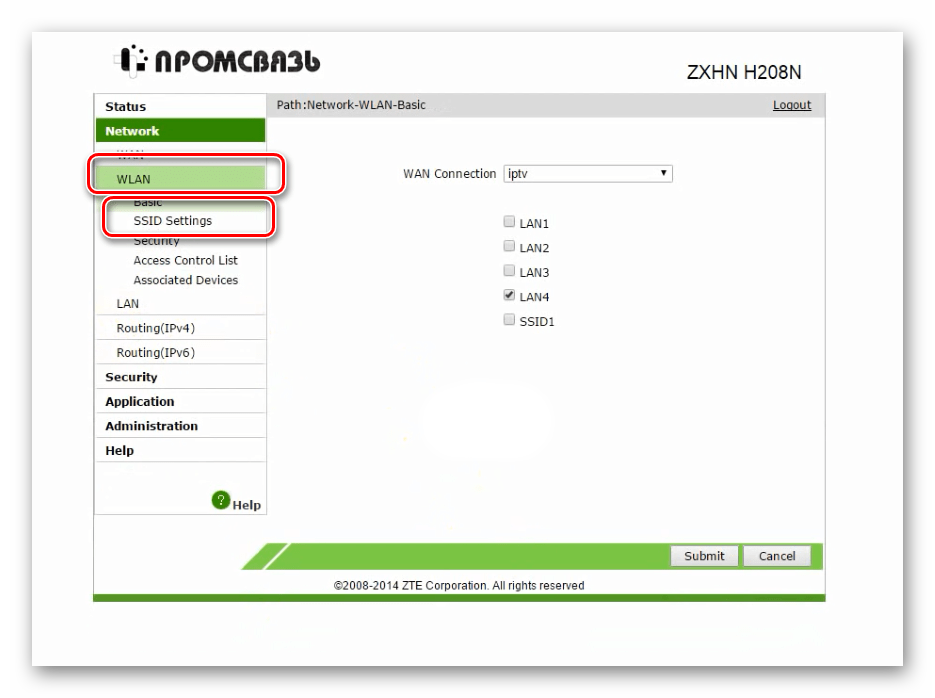Image resolution: width=935 pixels, height=698 pixels.
Task: Open the Status menu section
Action: pyautogui.click(x=180, y=106)
